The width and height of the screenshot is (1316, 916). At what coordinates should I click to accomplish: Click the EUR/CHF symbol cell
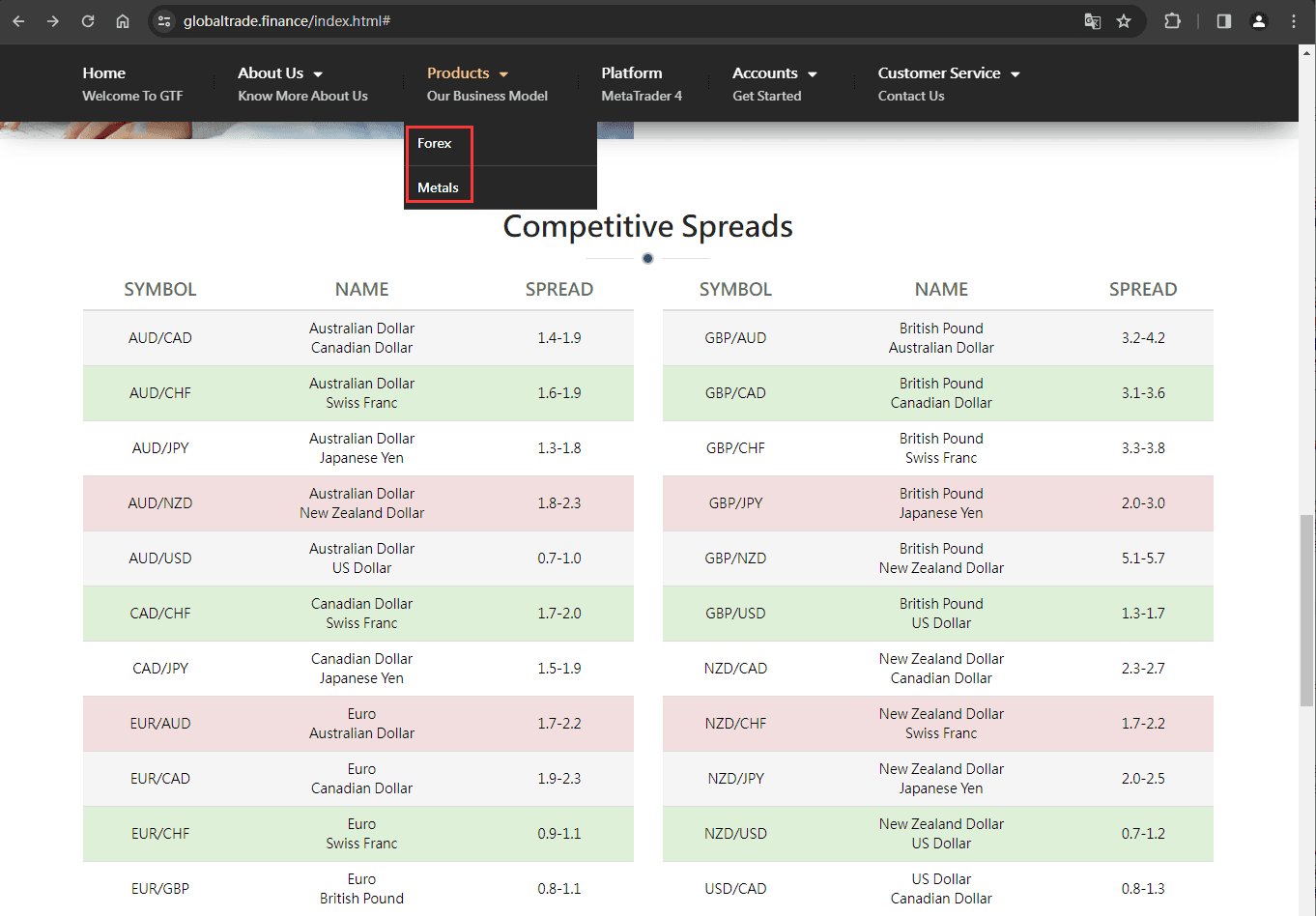click(160, 834)
